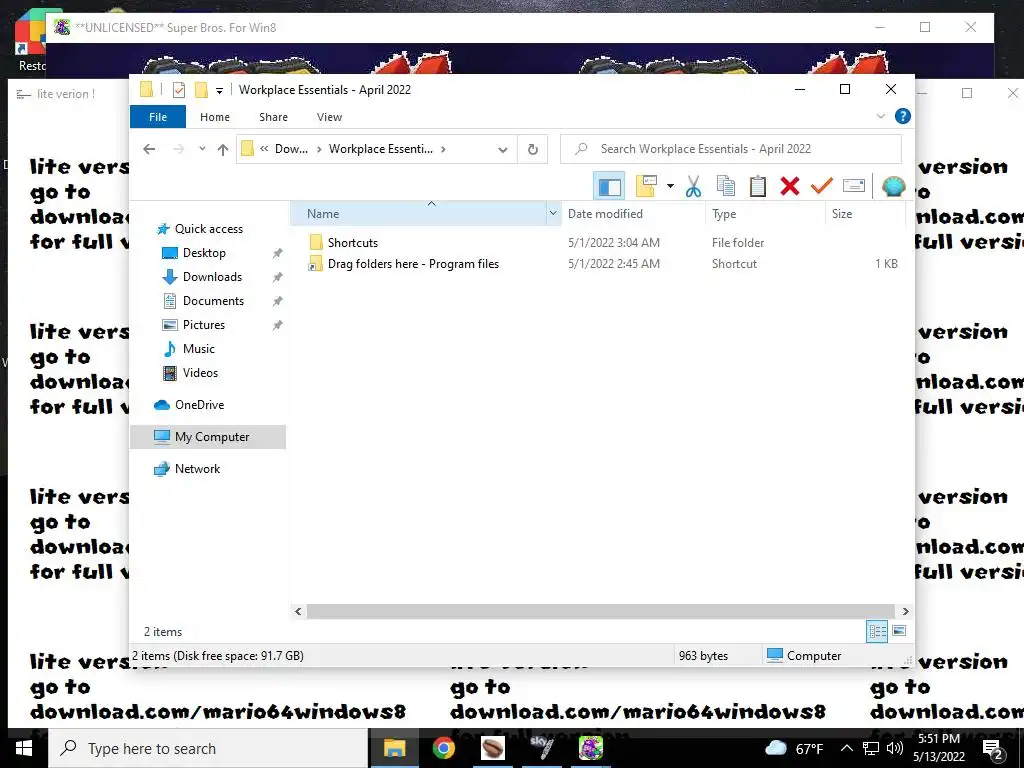Select 'Drag folders here - Program files' shortcut

click(413, 264)
